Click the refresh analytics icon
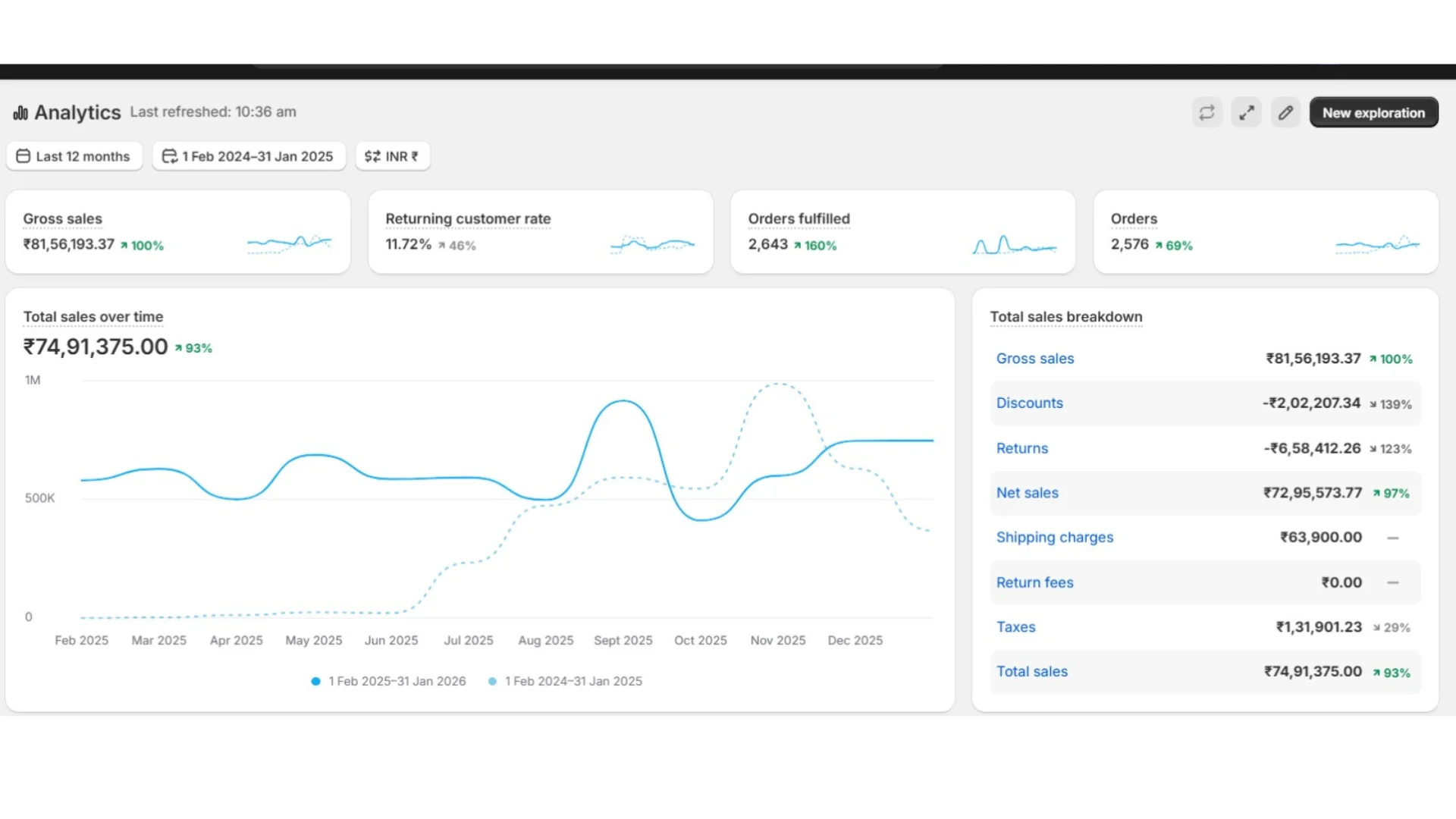This screenshot has height=819, width=1456. pyautogui.click(x=1207, y=113)
